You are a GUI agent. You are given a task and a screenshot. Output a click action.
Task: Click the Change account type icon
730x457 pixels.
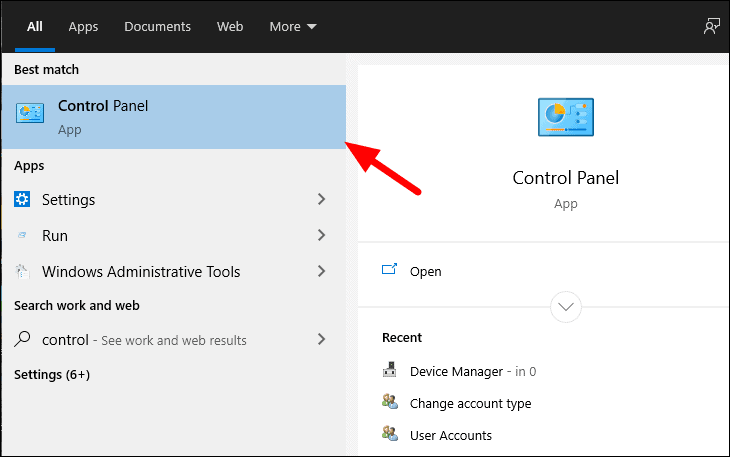pos(390,401)
